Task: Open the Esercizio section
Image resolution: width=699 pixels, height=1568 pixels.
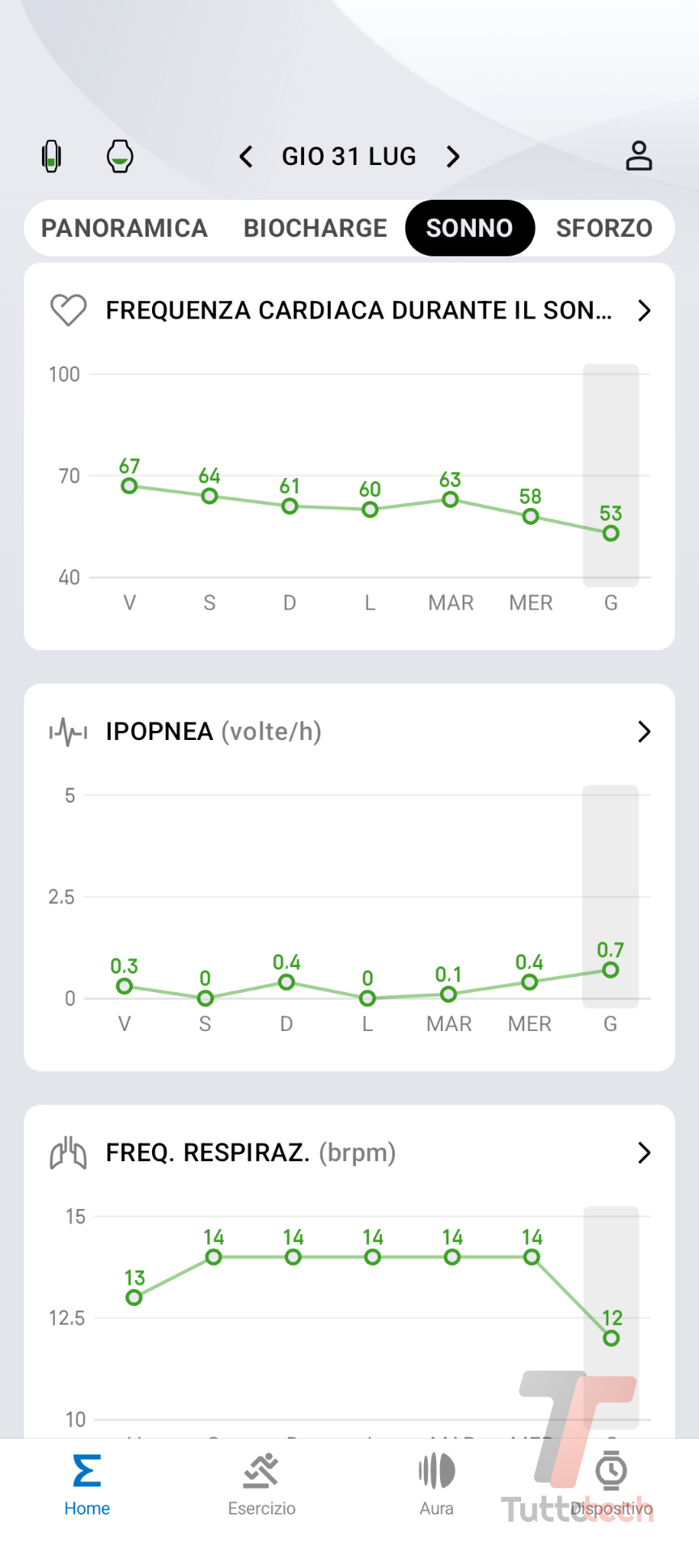Action: (x=261, y=1485)
